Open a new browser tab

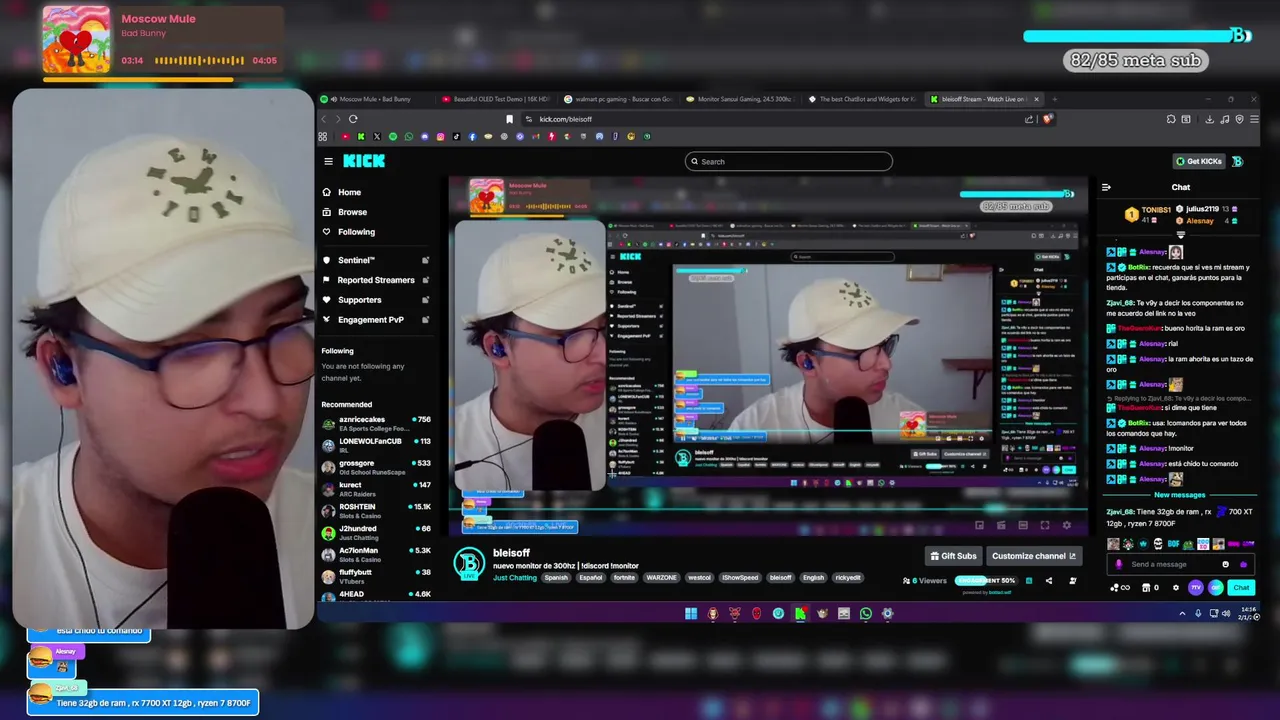click(x=1055, y=99)
